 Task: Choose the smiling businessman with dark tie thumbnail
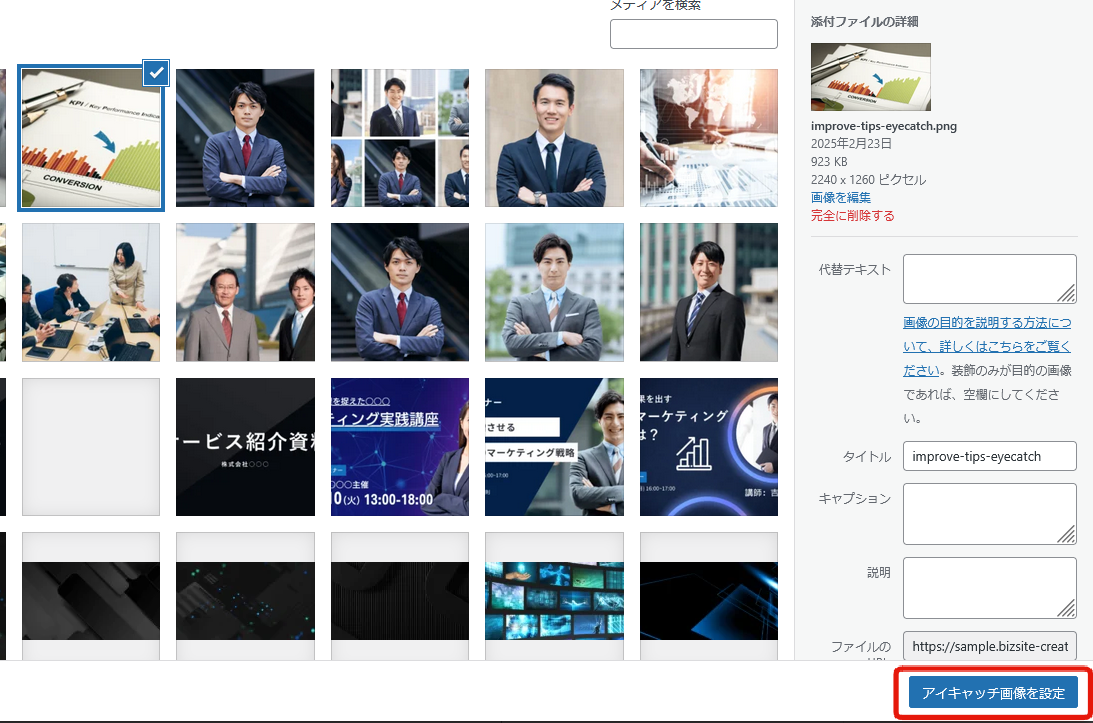[554, 138]
